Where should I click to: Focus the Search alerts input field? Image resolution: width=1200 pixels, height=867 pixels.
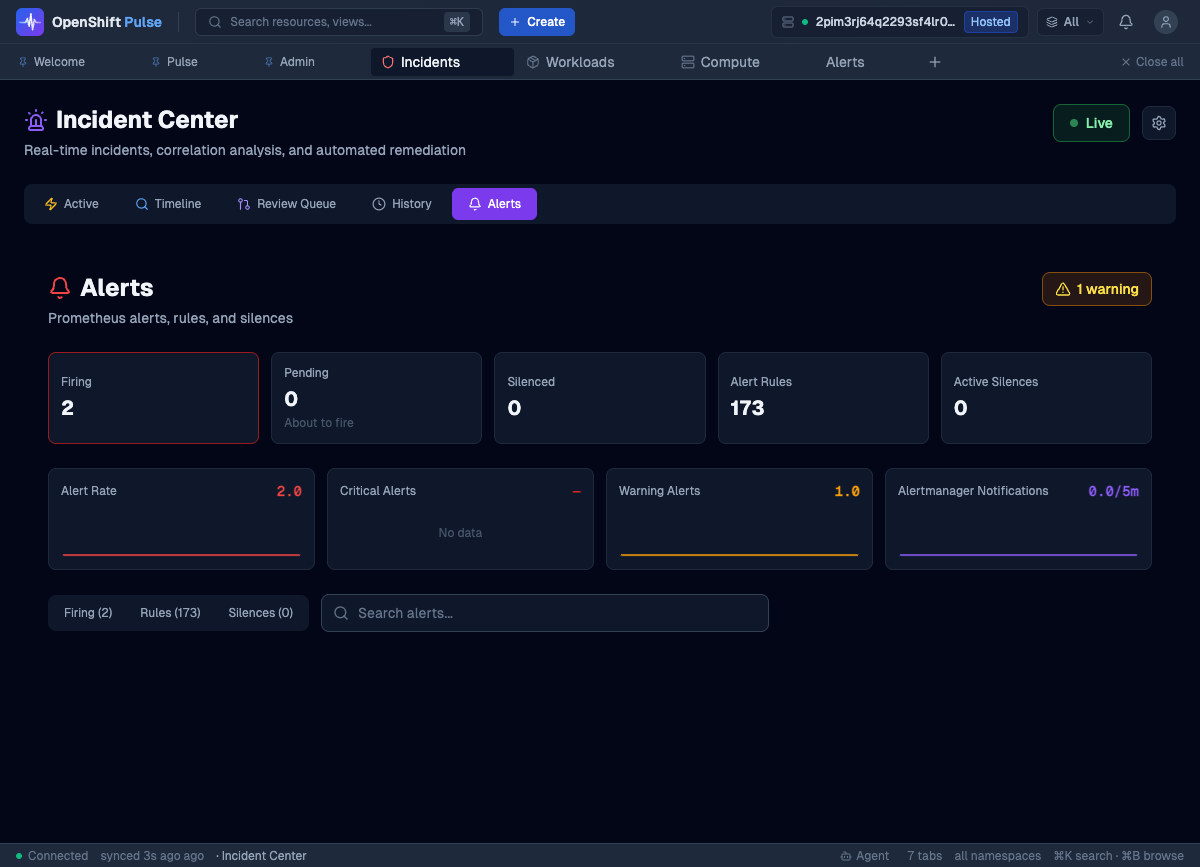[x=545, y=613]
